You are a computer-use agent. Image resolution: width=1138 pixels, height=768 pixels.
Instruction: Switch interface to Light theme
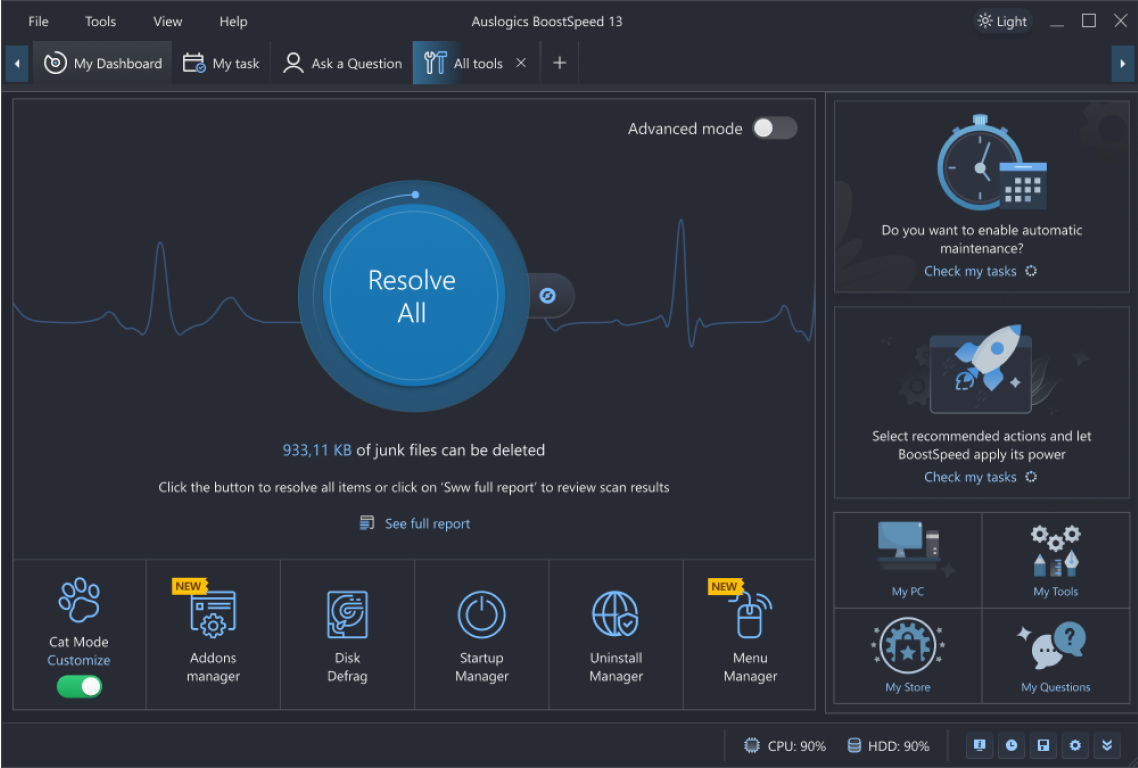tap(1001, 20)
